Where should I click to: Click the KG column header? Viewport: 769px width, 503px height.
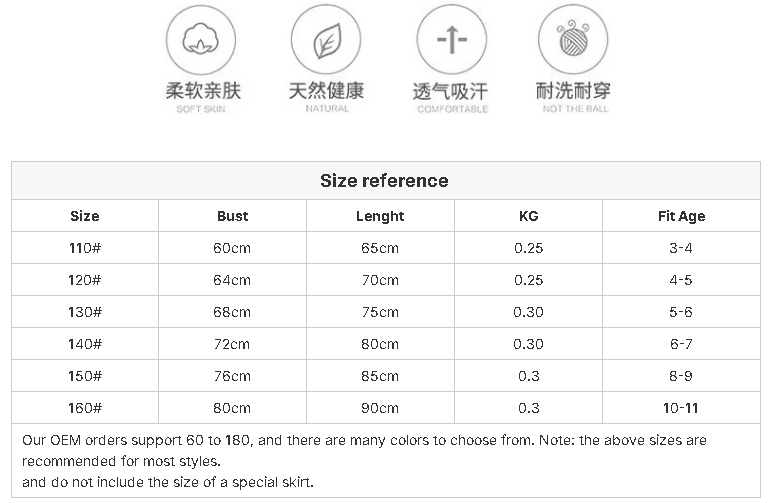click(529, 216)
